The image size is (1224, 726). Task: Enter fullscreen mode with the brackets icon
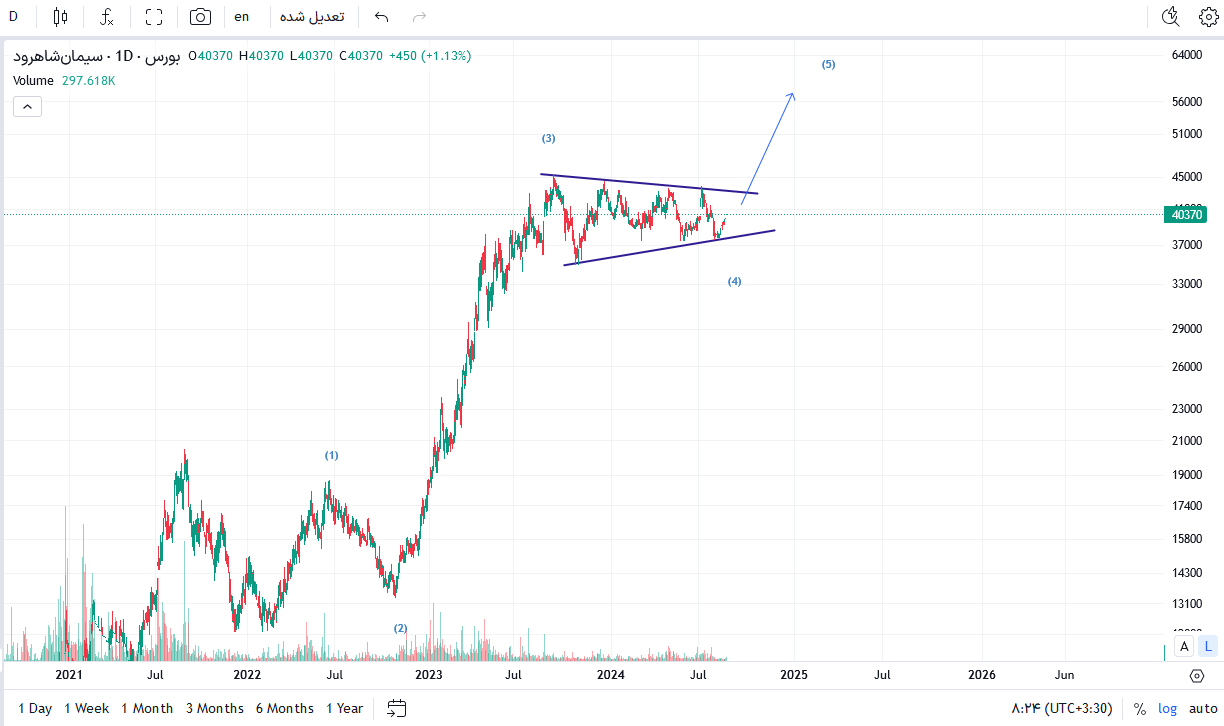[153, 17]
